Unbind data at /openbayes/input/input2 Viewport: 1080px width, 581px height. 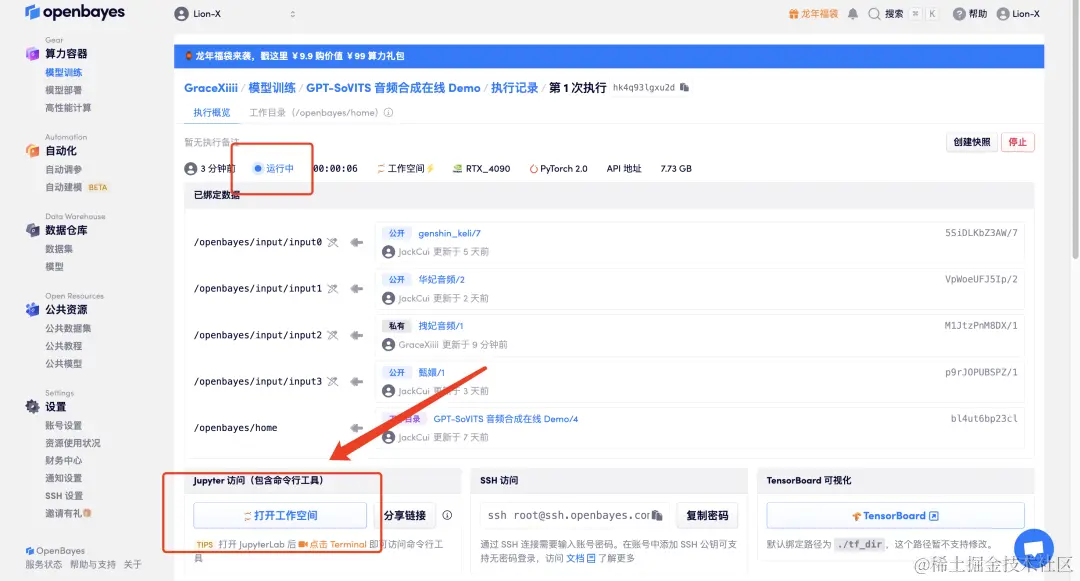333,335
